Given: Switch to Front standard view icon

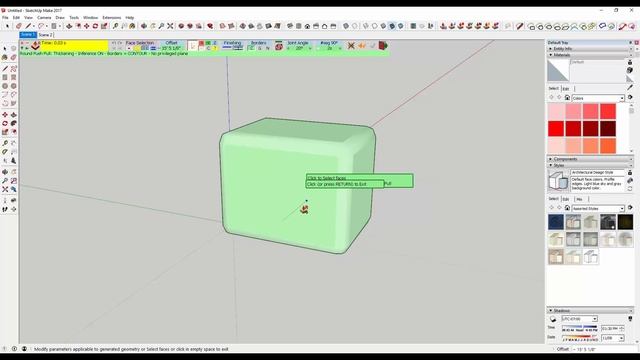Looking at the screenshot, I should tap(307, 26).
